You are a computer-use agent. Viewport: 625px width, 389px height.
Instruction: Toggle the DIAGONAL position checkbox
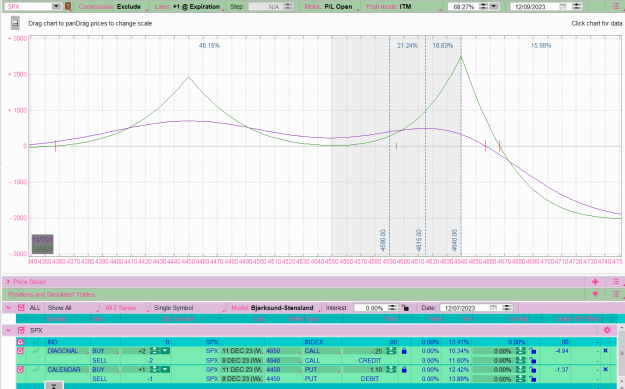[20, 351]
